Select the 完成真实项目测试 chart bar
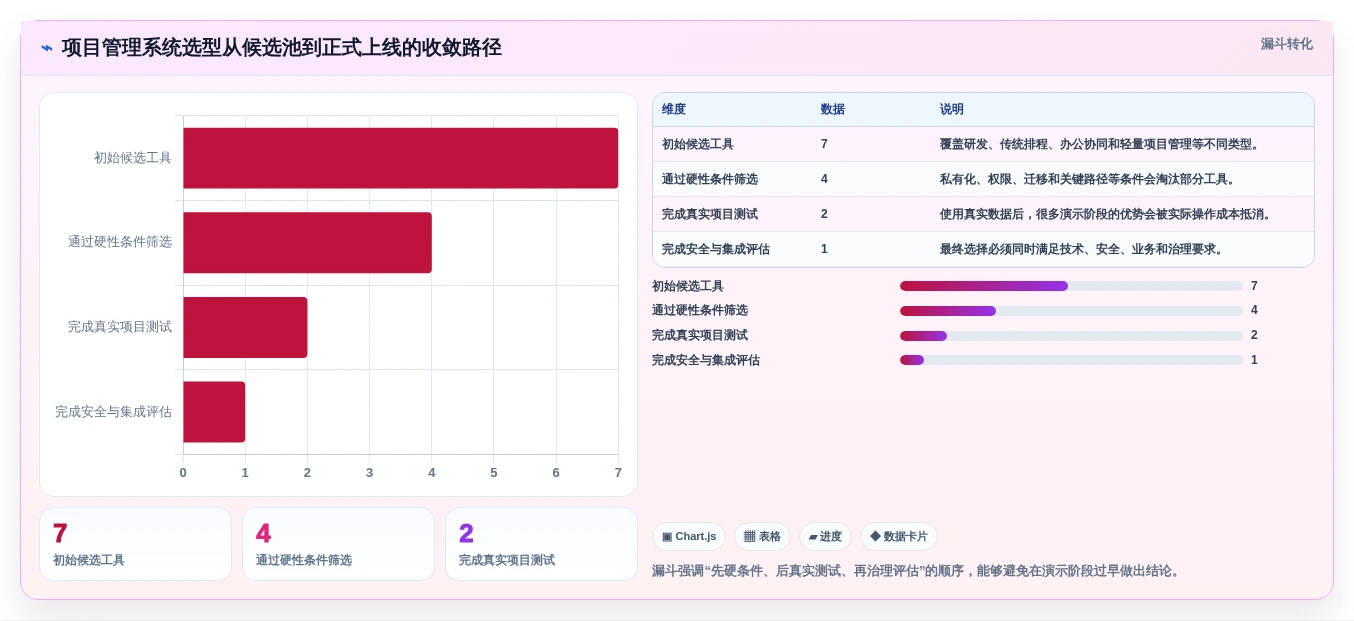The image size is (1354, 621). point(245,327)
